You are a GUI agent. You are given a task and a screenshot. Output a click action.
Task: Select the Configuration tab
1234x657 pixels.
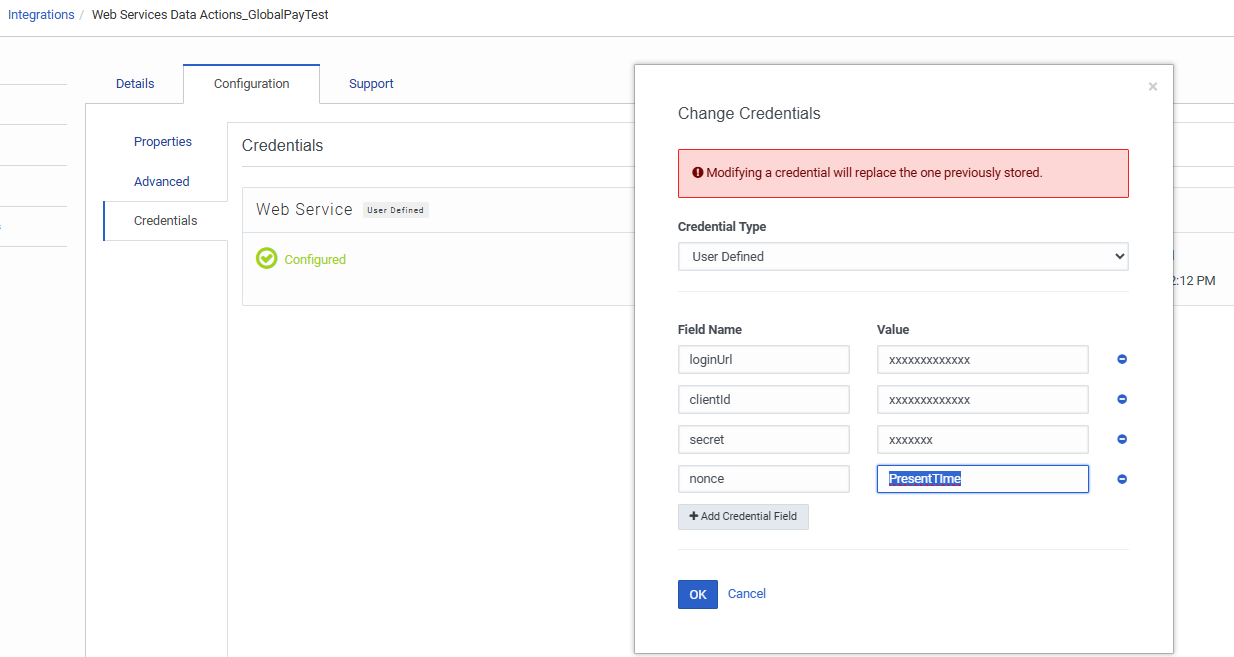coord(251,84)
